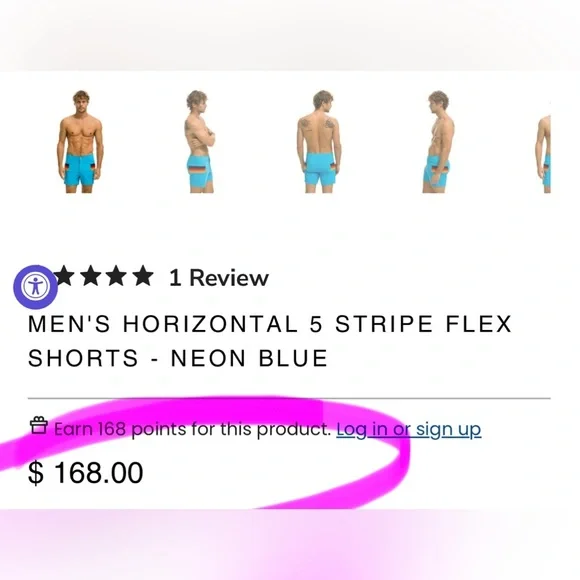Open the '1 Review' link
Viewport: 580px width, 580px height.
(x=219, y=278)
